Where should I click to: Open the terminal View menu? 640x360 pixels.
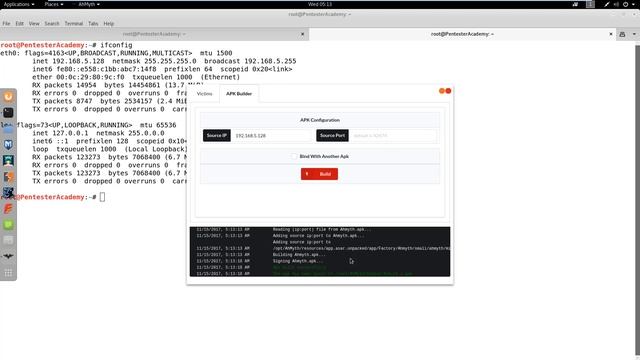point(34,24)
